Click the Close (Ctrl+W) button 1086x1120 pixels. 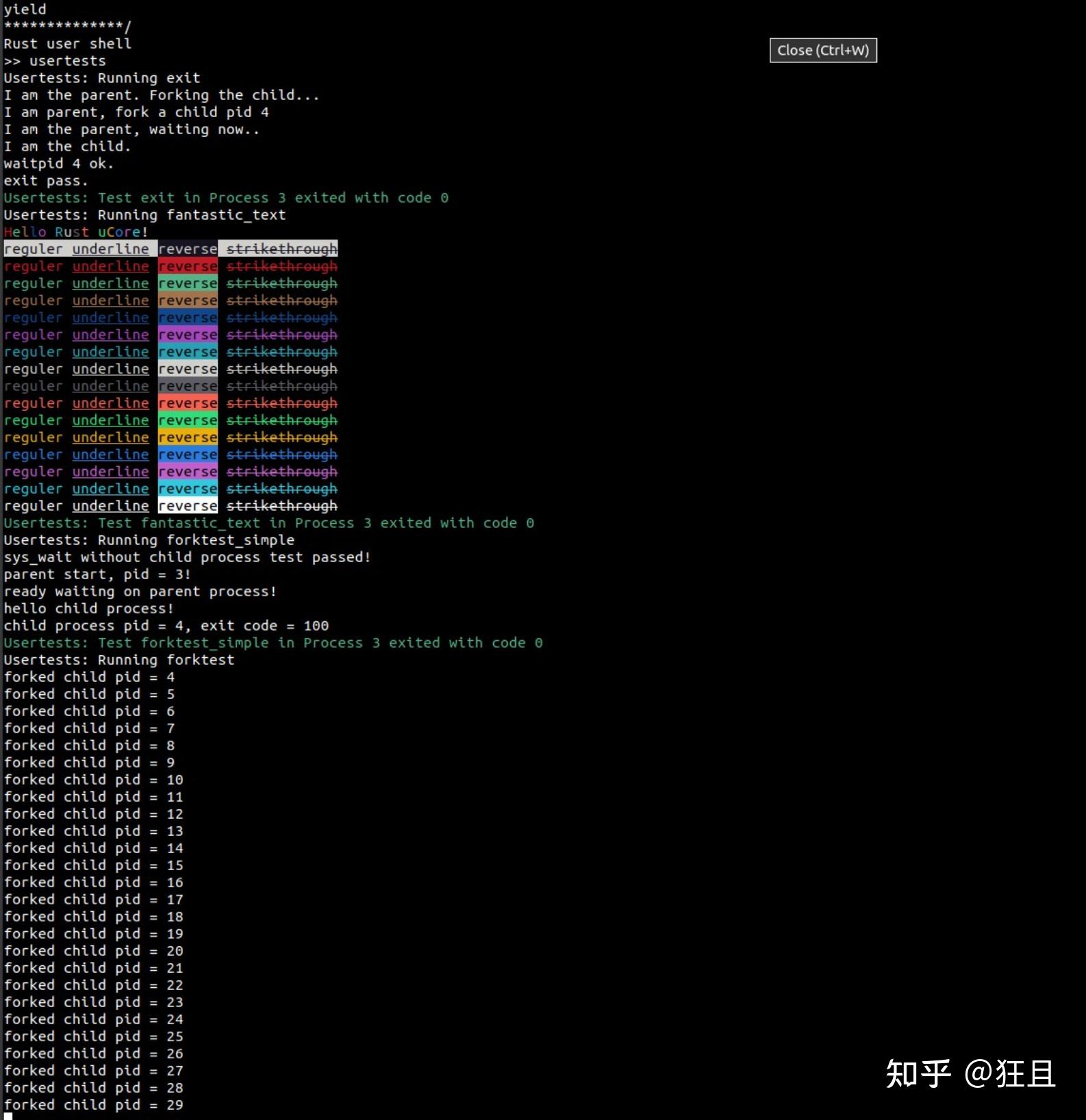(x=823, y=50)
